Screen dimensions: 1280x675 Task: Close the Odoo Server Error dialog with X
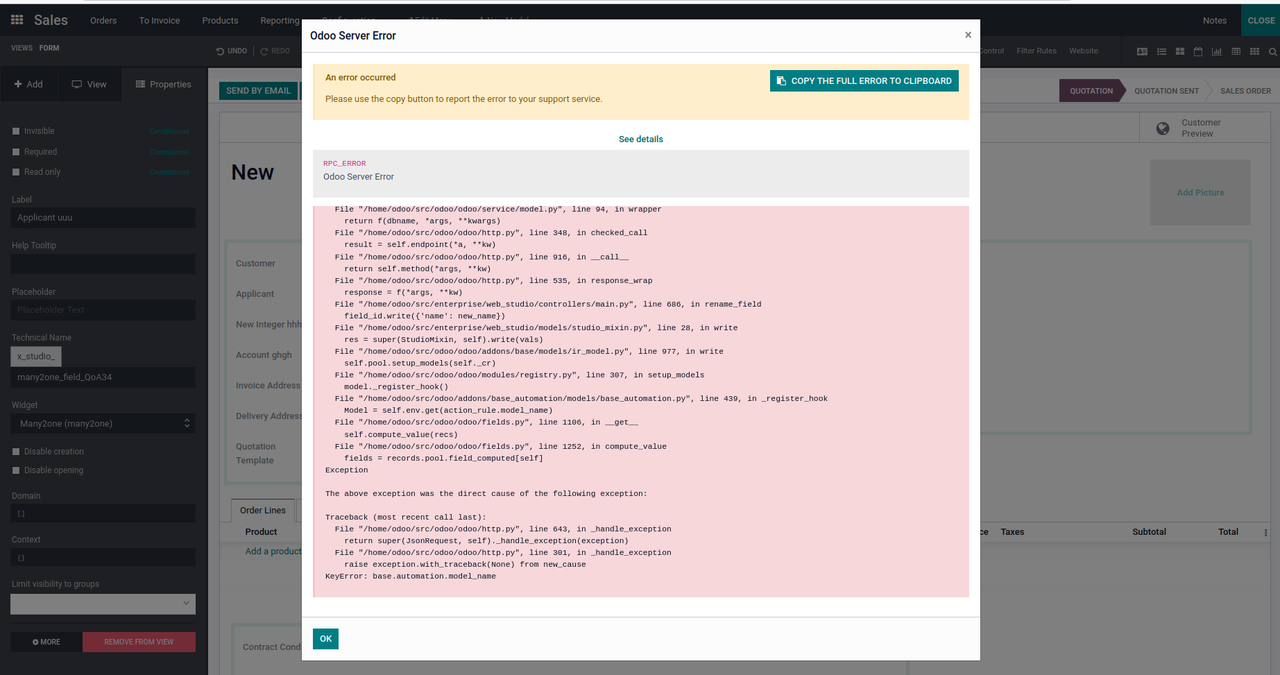click(968, 35)
